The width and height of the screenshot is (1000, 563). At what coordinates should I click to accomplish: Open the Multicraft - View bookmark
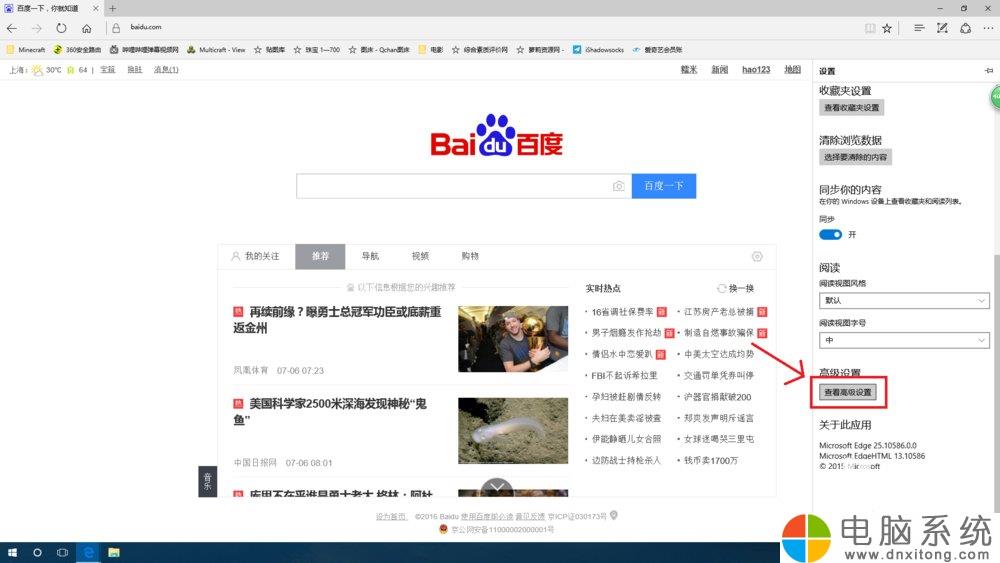(x=216, y=50)
